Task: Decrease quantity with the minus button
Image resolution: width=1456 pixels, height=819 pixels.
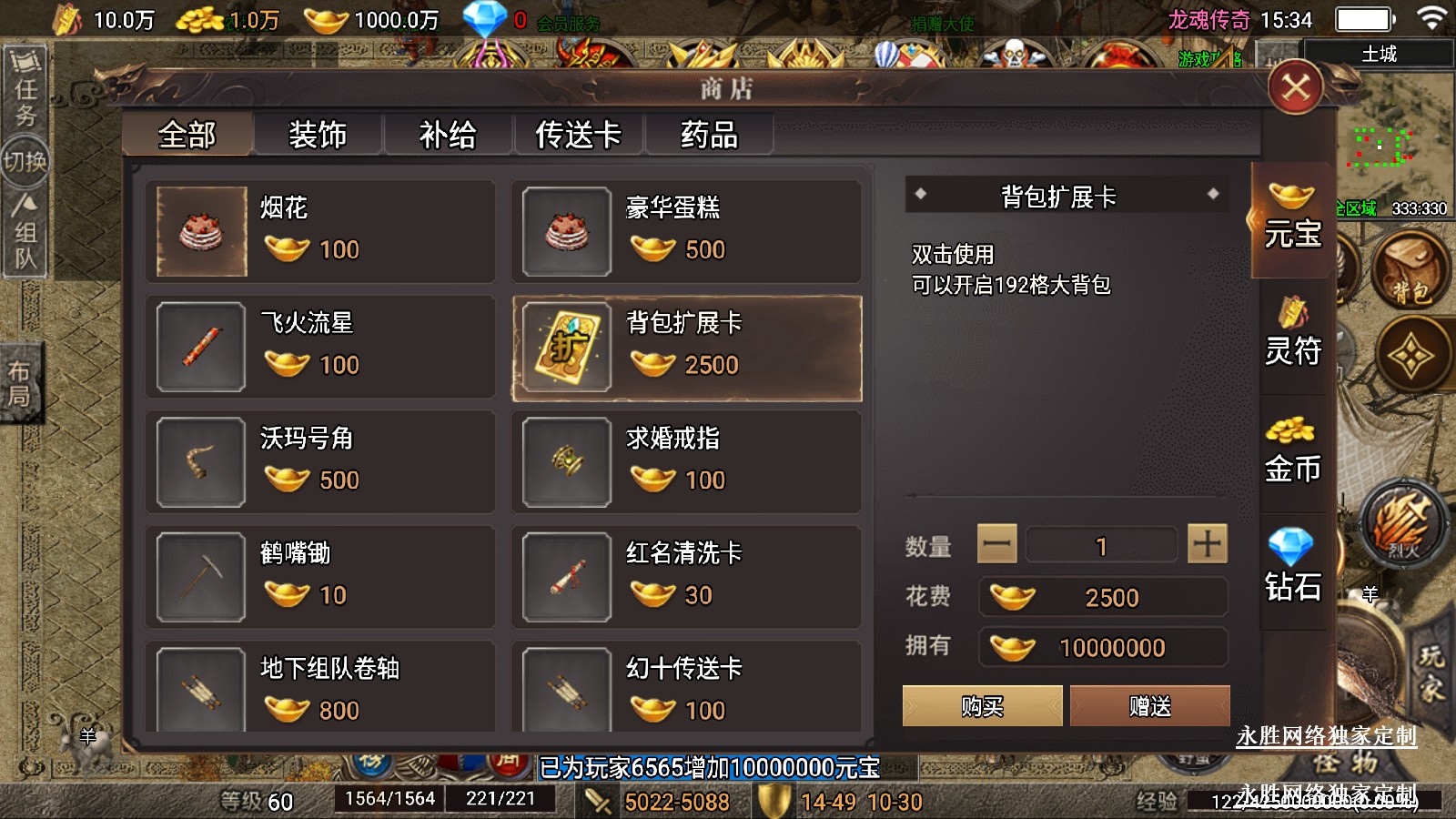Action: pos(996,544)
